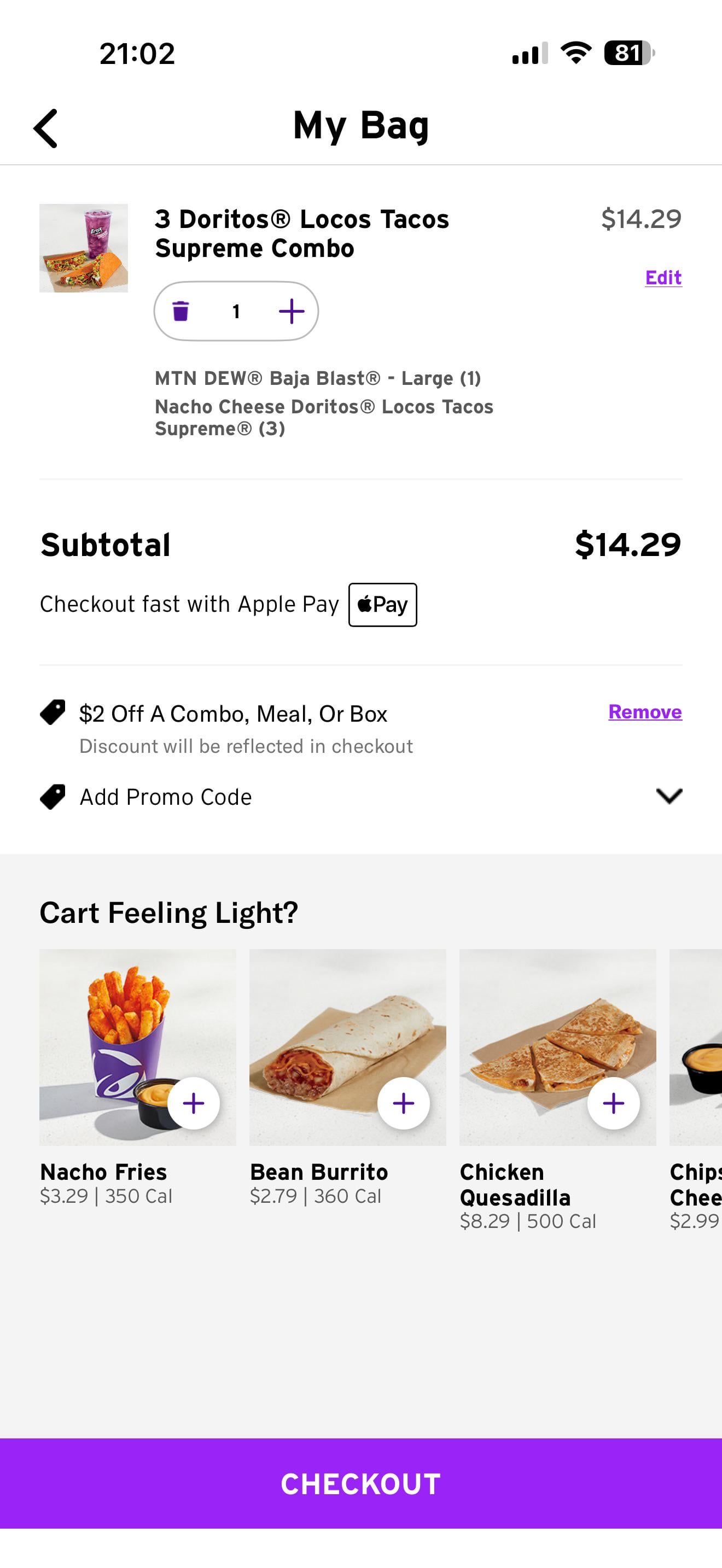
Task: Tap the $2 Off offer tag icon
Action: point(53,712)
